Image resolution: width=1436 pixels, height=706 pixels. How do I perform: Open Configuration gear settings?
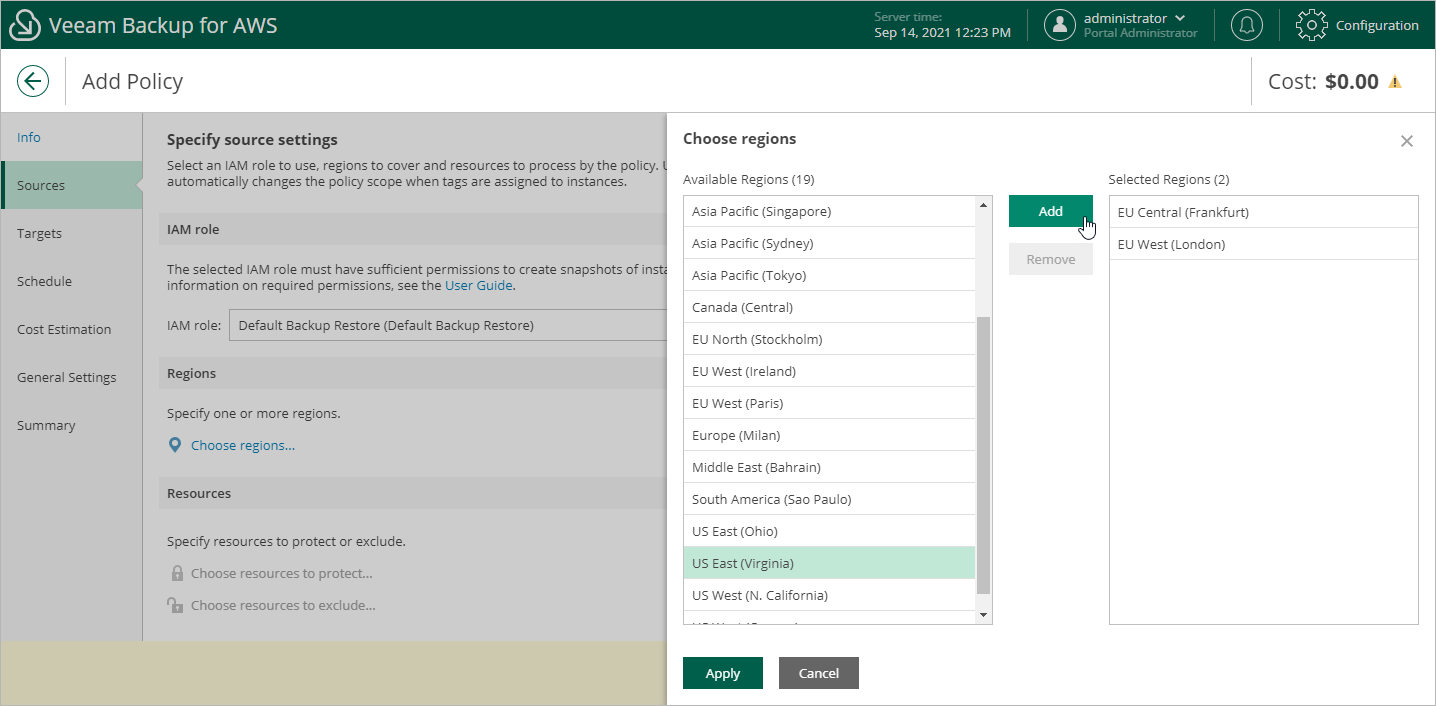click(1311, 25)
